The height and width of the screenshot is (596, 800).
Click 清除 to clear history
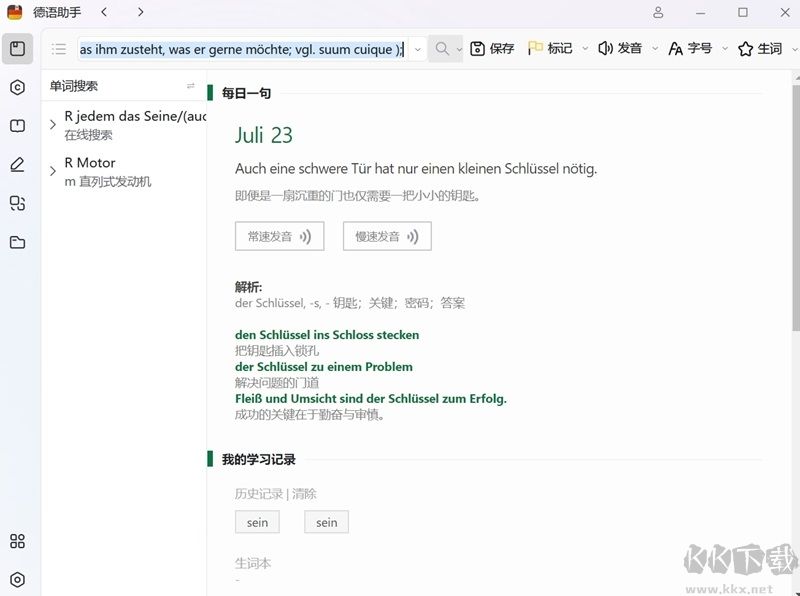point(303,493)
